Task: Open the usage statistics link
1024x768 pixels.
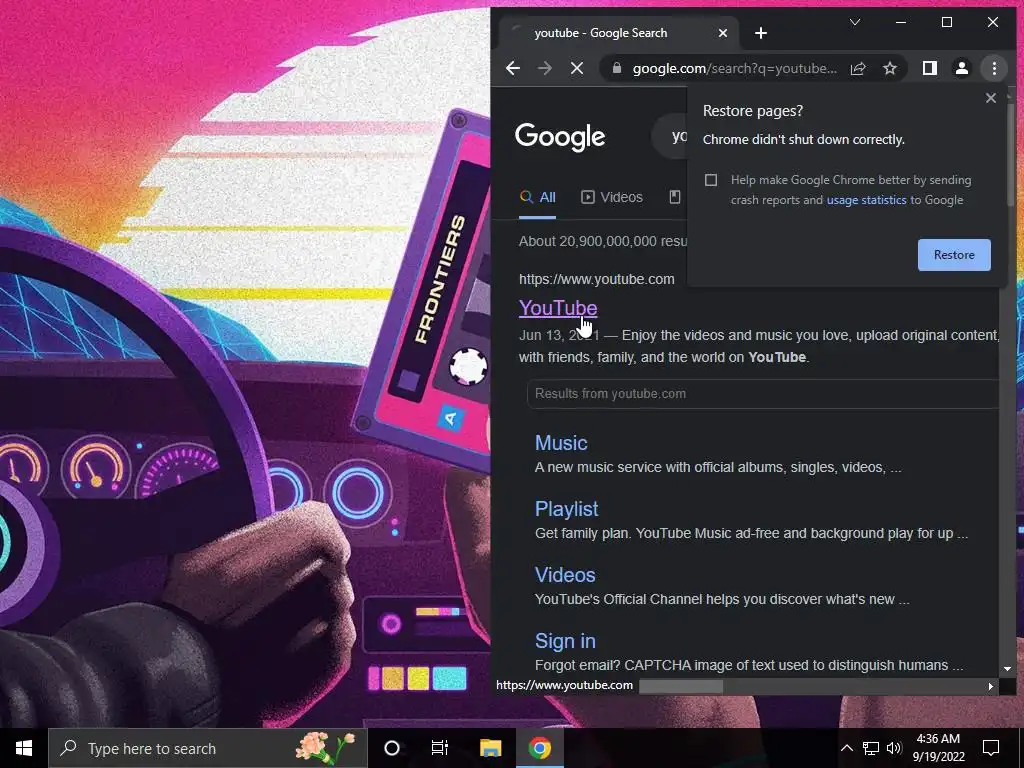Action: tap(867, 200)
